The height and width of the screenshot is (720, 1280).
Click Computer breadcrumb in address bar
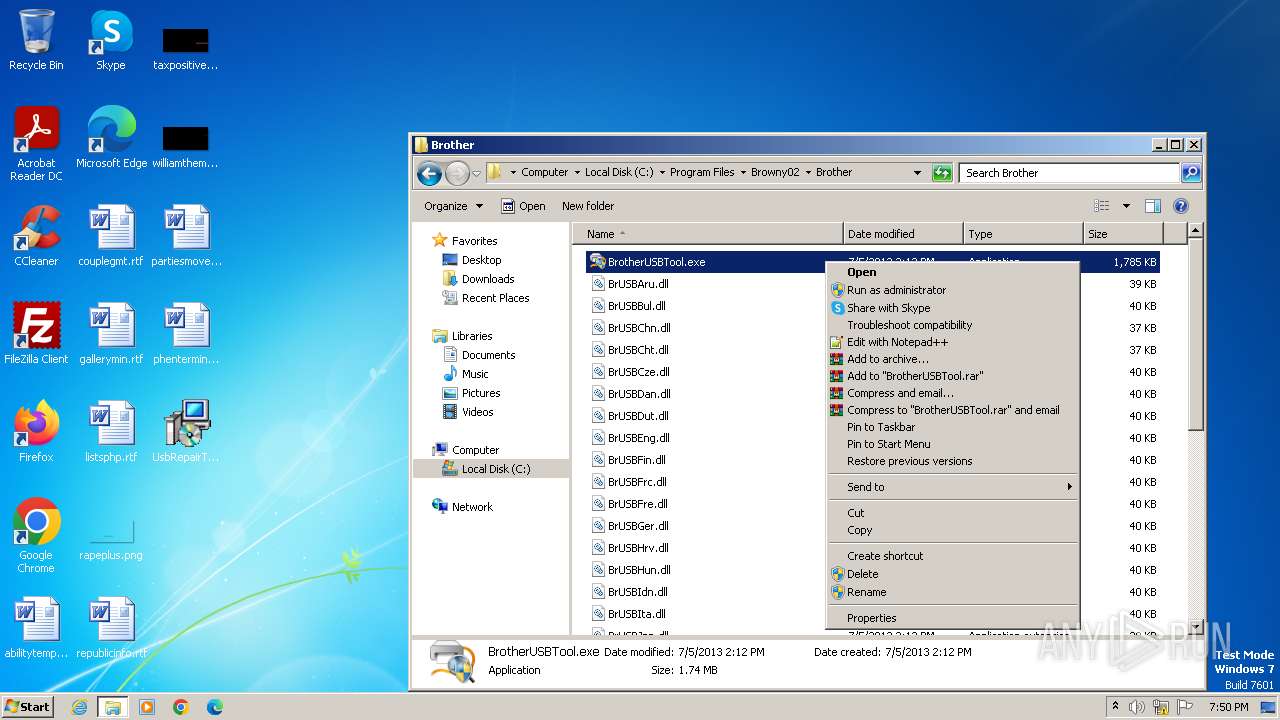pos(544,173)
